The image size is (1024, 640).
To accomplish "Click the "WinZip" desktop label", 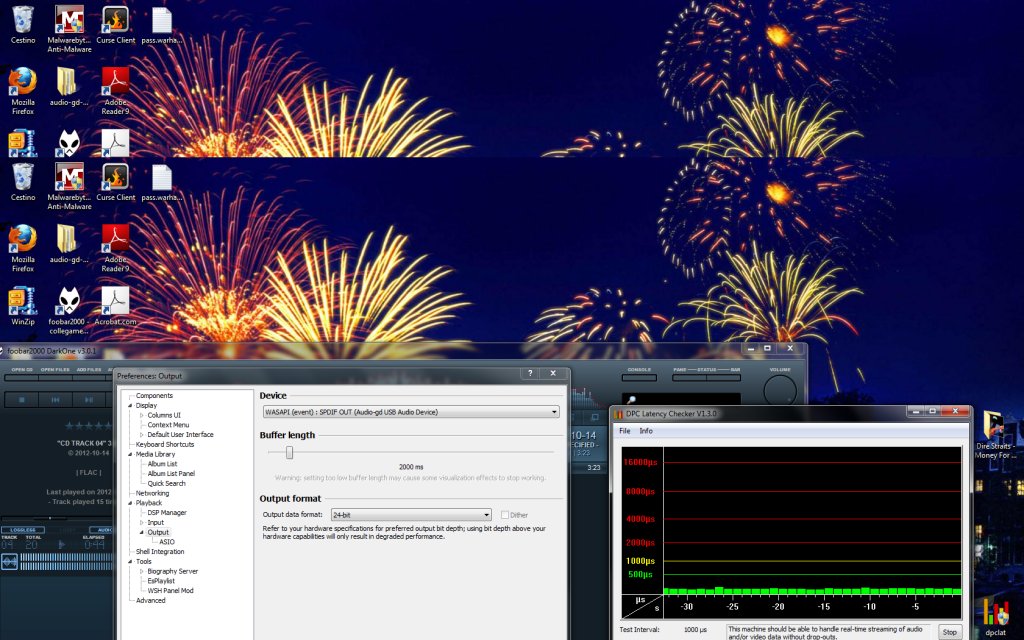I will click(23, 322).
